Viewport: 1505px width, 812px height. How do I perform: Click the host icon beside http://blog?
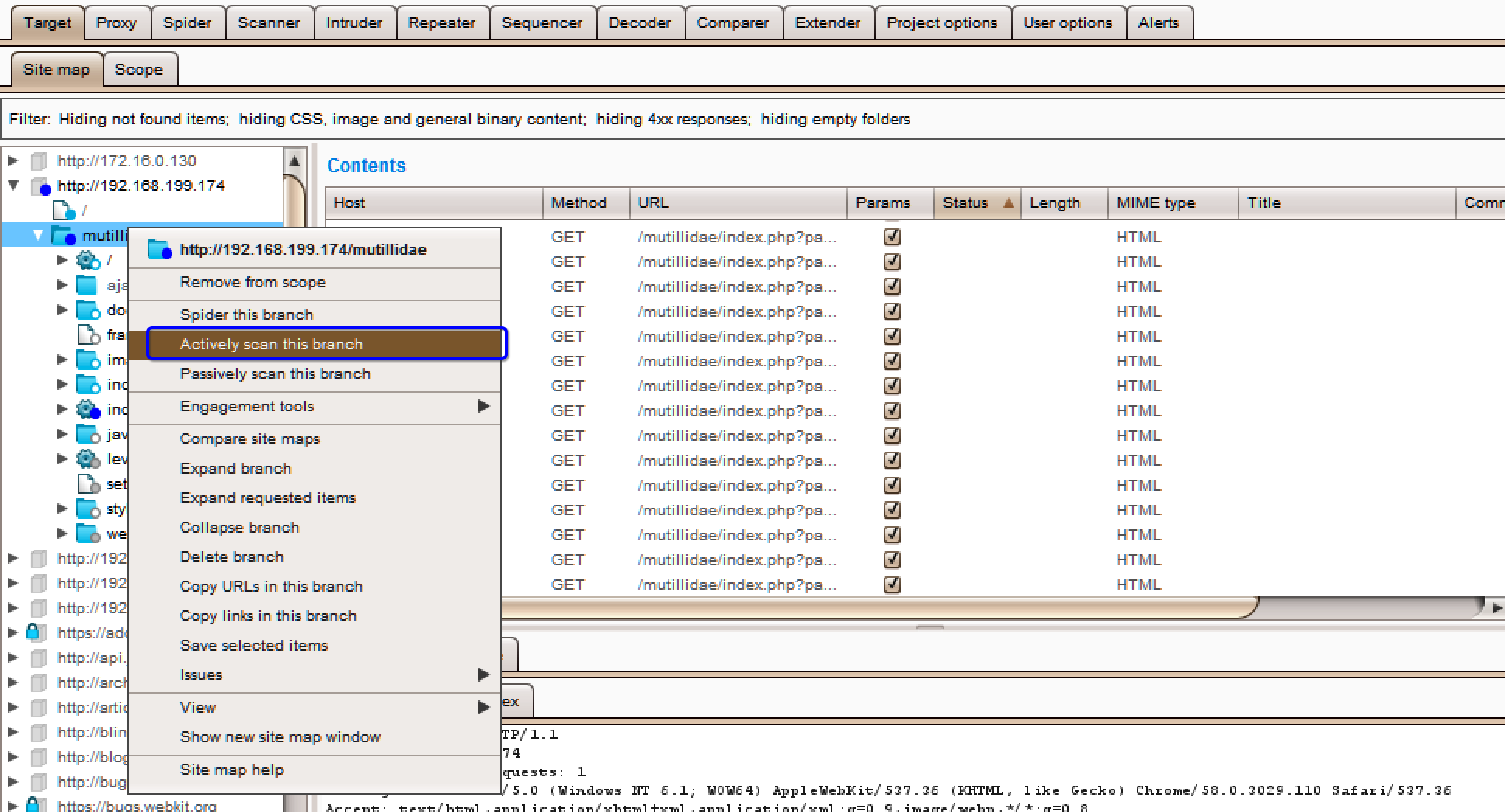tap(39, 758)
